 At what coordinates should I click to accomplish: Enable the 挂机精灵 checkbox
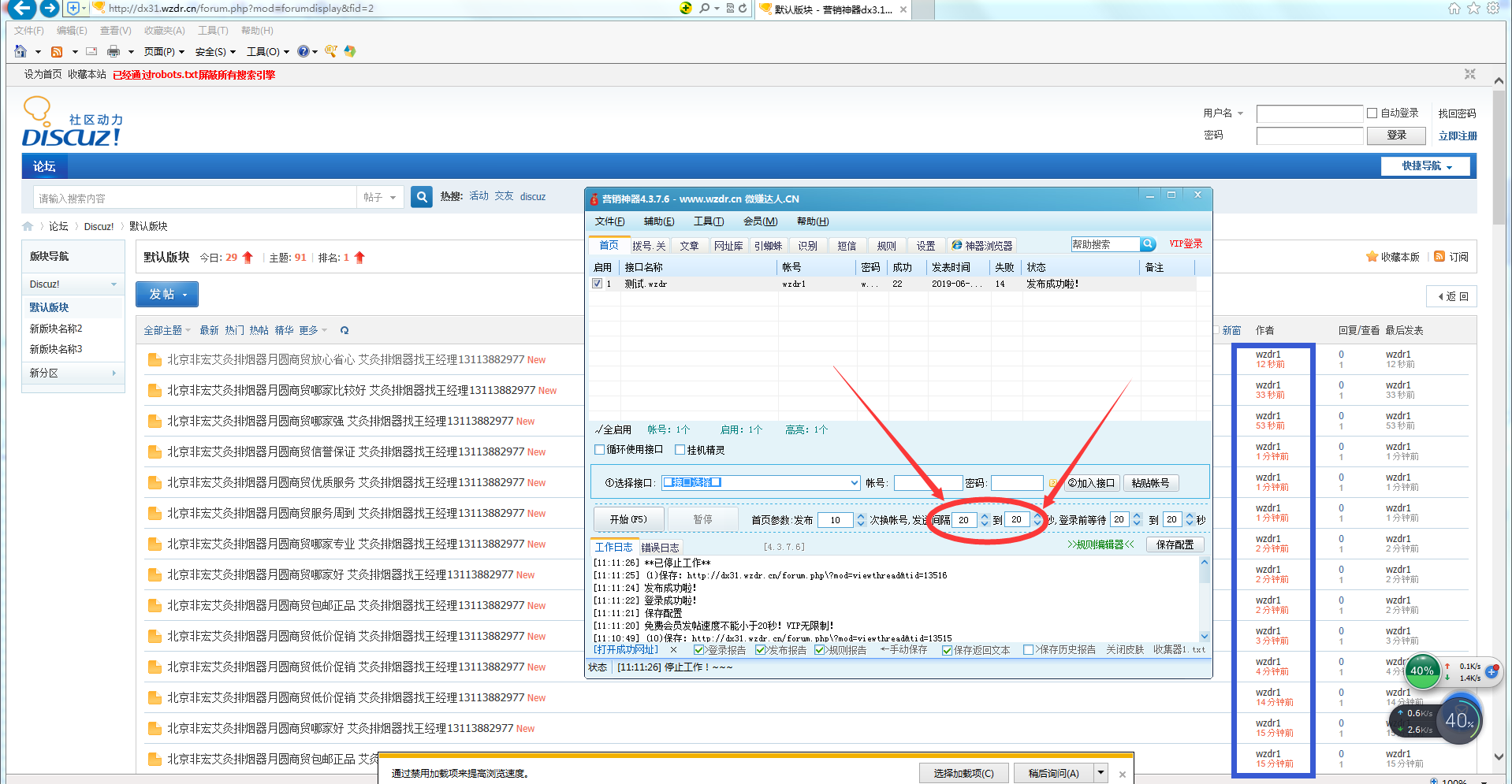click(x=680, y=449)
